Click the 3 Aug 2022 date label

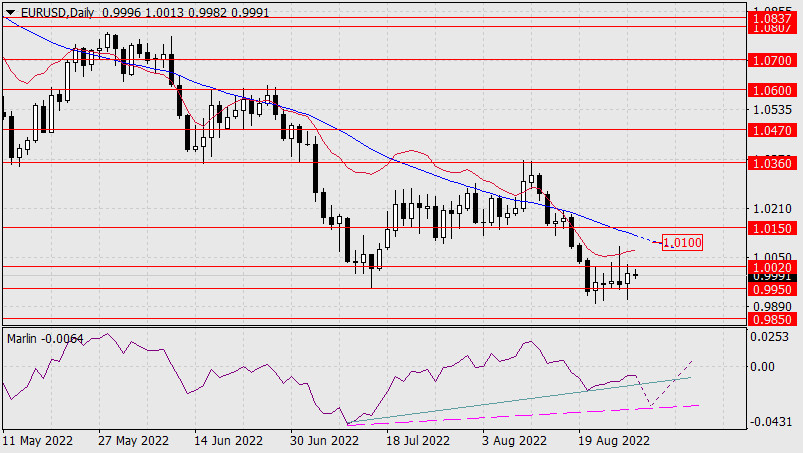(513, 440)
